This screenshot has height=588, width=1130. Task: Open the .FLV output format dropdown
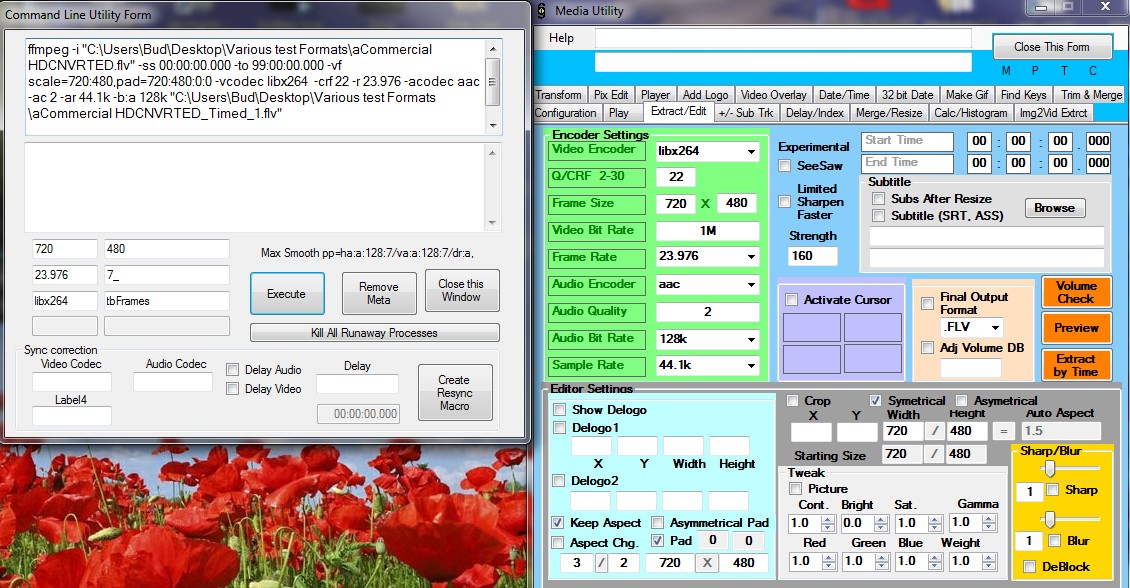[995, 327]
